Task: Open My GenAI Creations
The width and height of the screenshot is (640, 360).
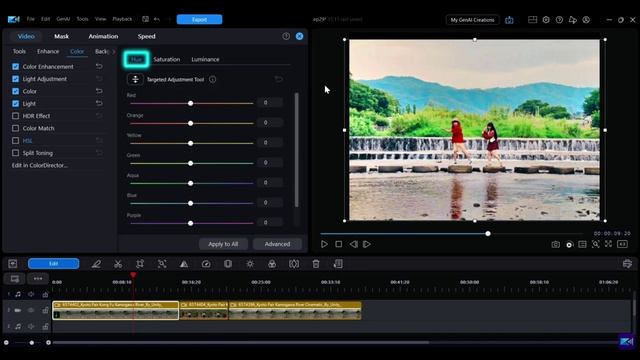Action: [472, 20]
